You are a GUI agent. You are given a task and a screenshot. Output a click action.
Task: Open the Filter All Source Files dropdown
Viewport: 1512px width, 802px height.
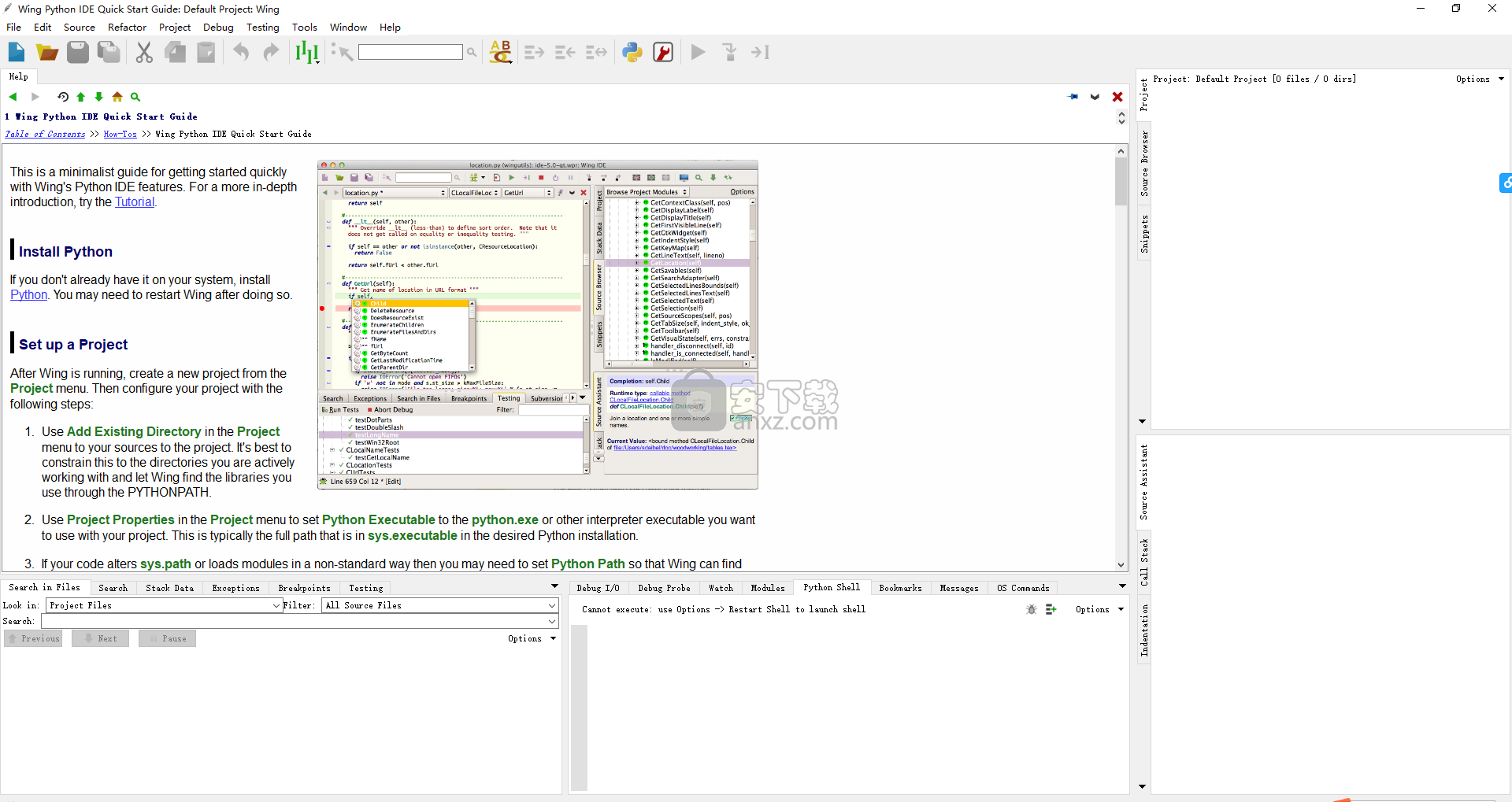440,605
